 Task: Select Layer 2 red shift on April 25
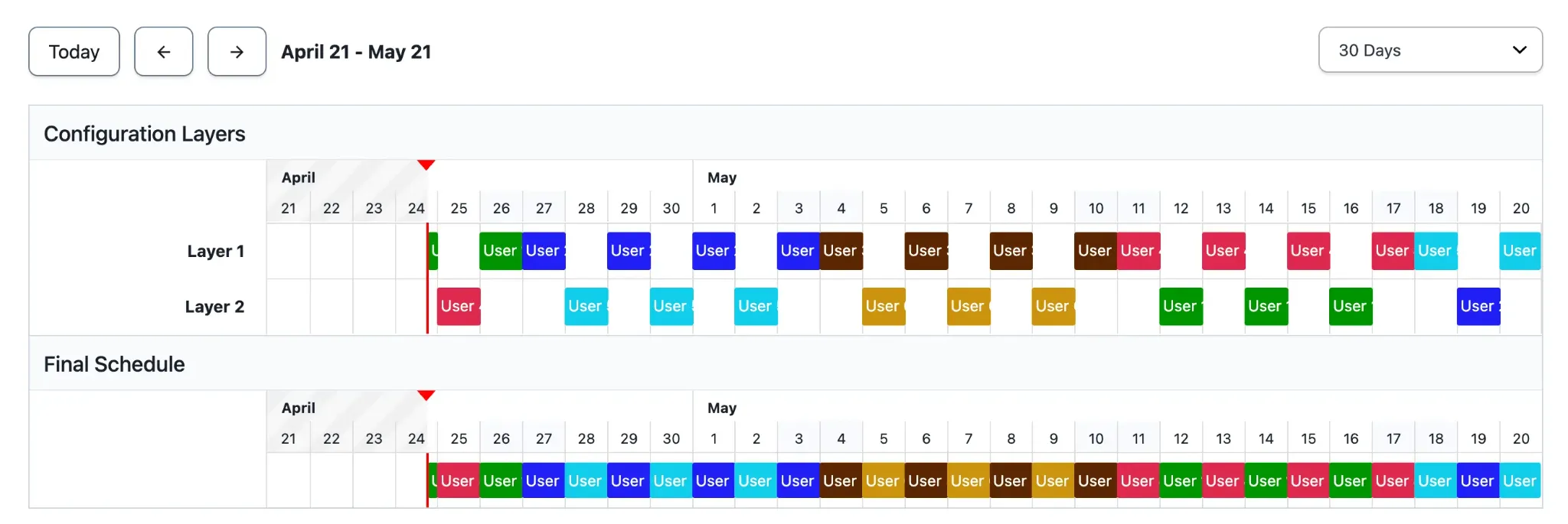(x=459, y=307)
